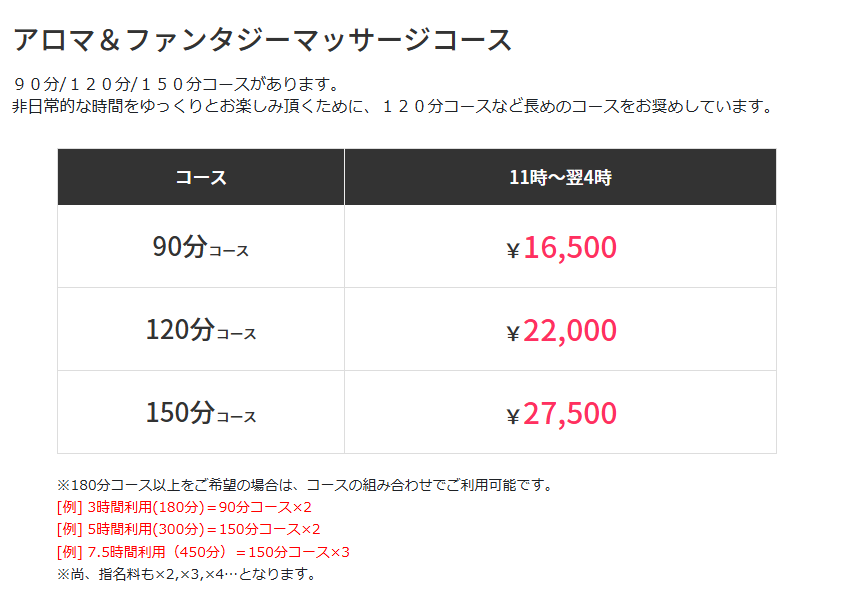Select the コース table column header
This screenshot has width=843, height=597.
pos(201,178)
